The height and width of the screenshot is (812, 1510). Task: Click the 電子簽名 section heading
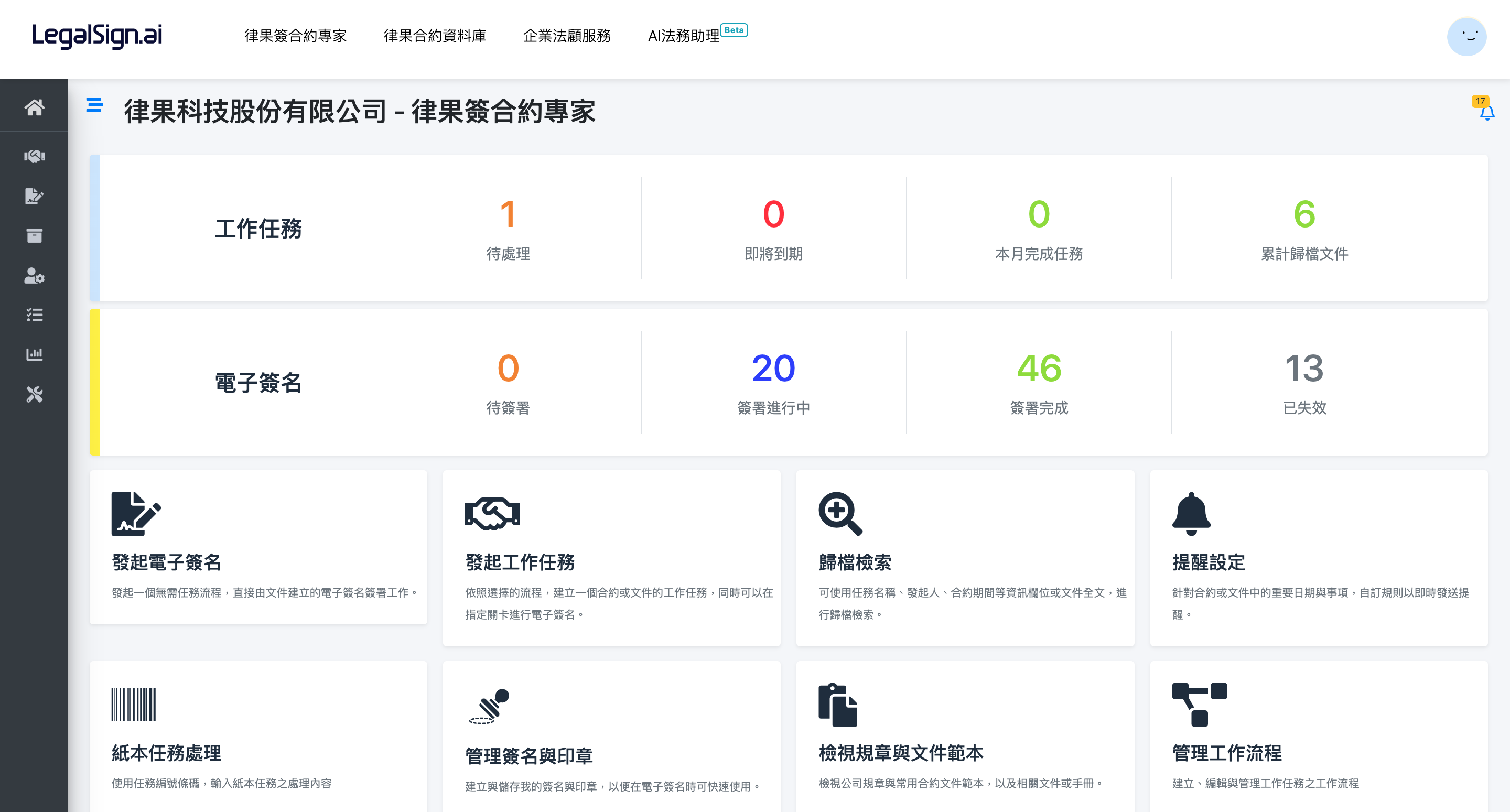(x=258, y=382)
